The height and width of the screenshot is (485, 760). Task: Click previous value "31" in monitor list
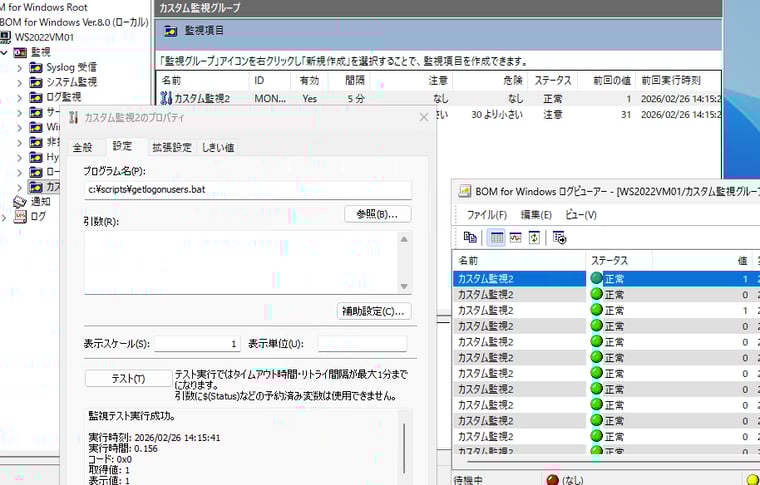(x=626, y=115)
